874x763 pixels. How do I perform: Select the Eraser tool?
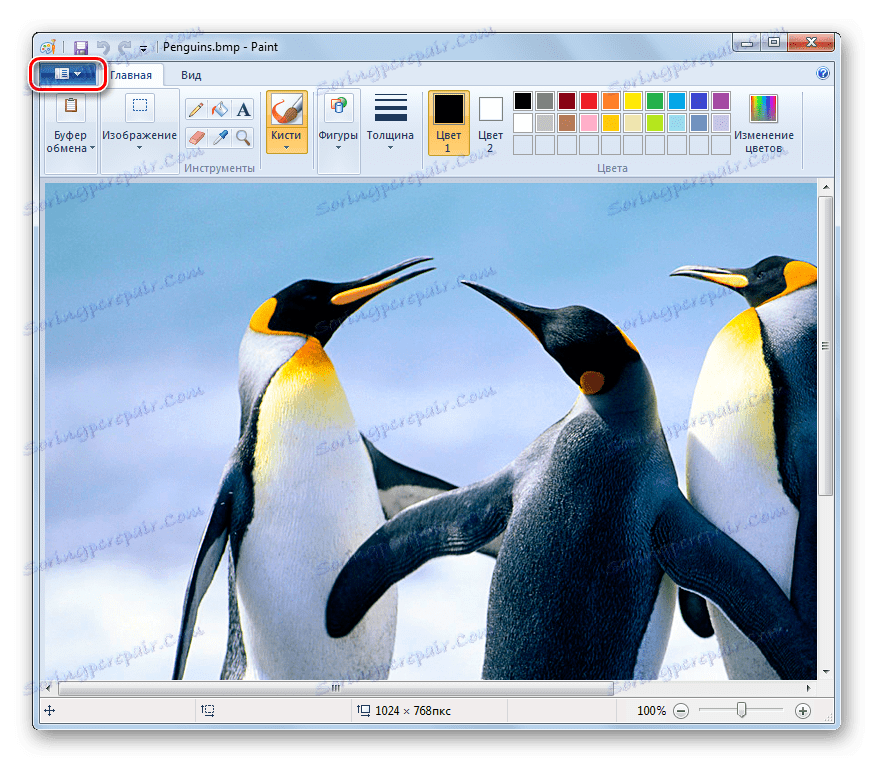coord(196,137)
